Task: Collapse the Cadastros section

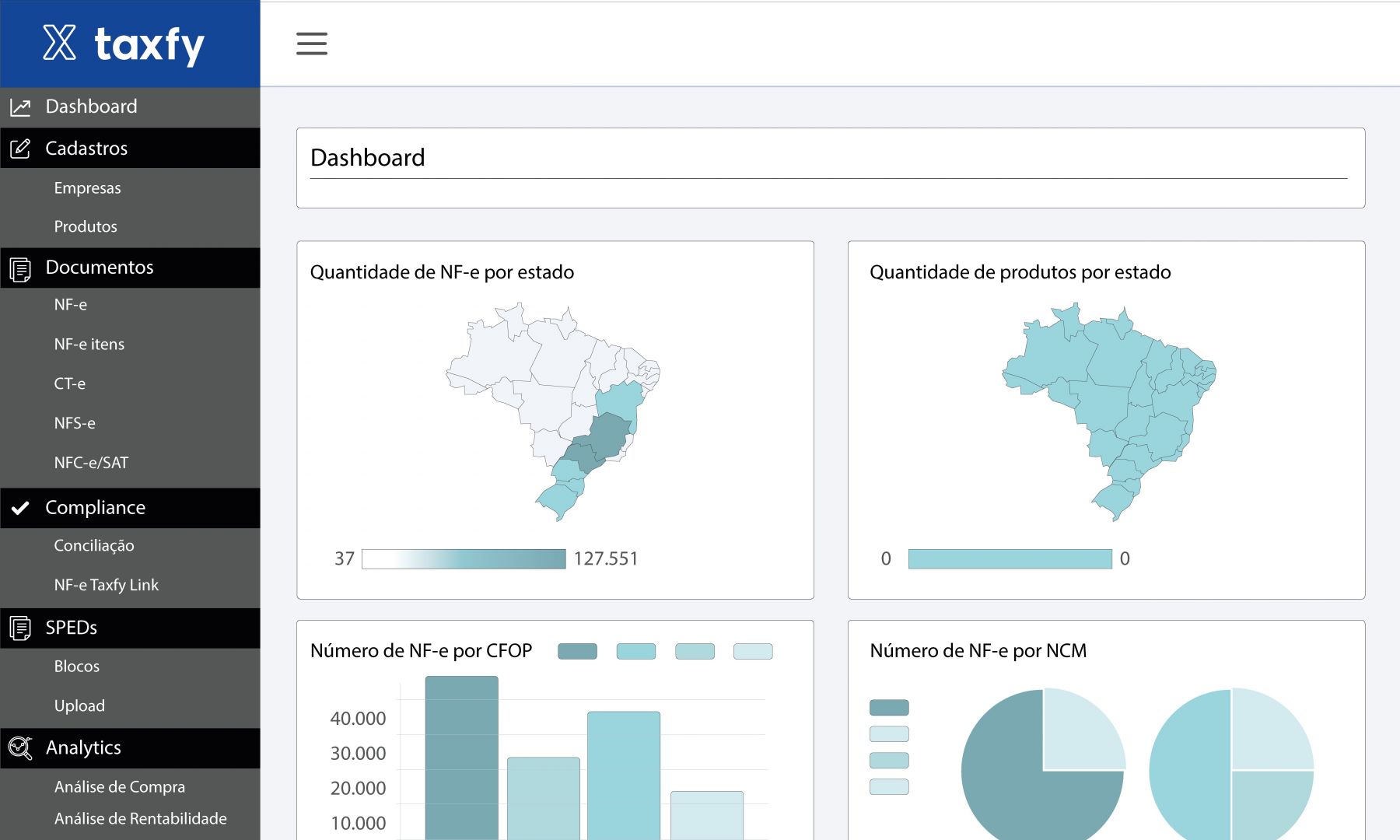Action: [x=130, y=148]
